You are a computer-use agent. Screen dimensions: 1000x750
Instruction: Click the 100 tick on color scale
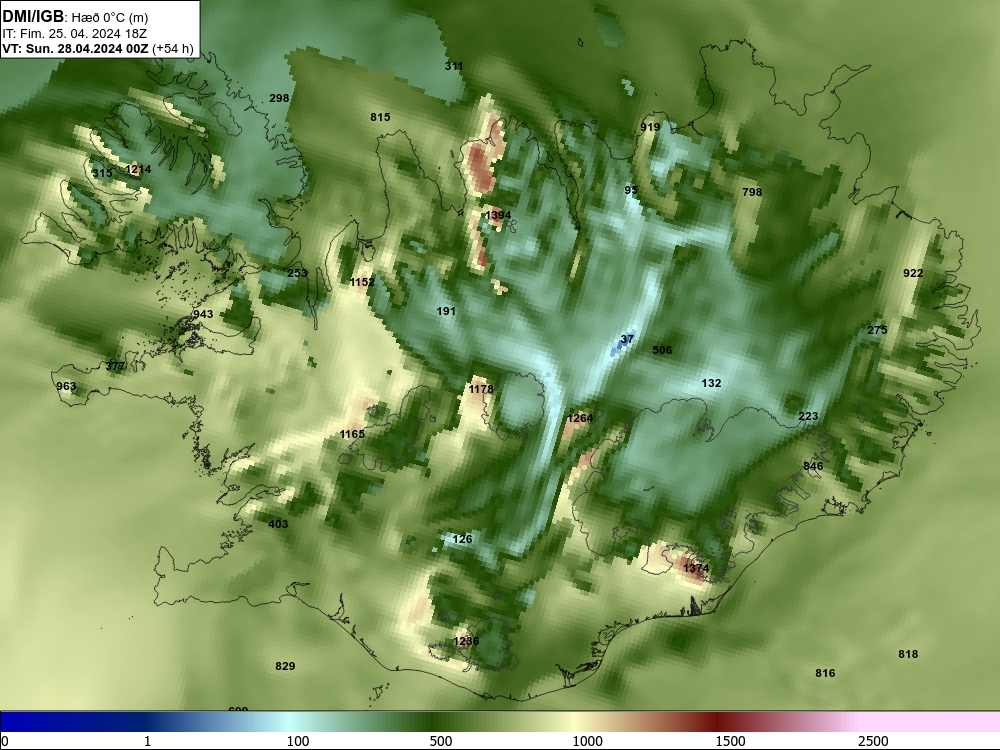(x=298, y=741)
